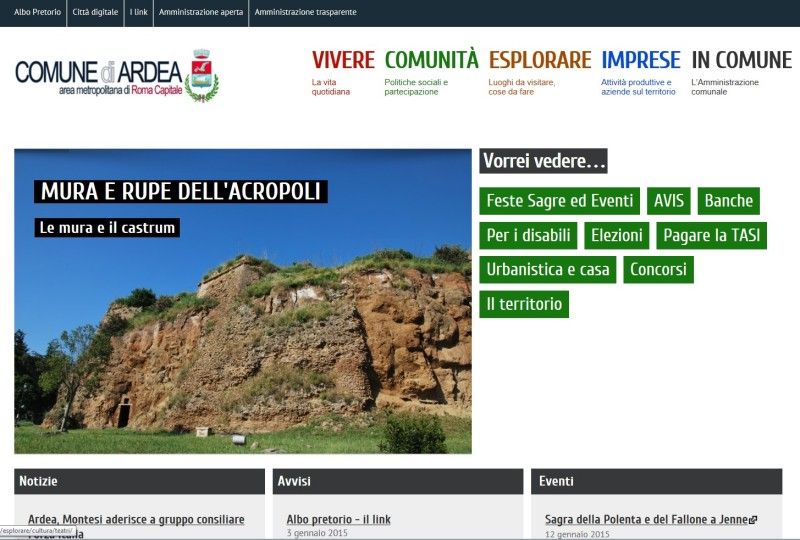
Task: Open 'Per i disabili' tag
Action: coord(528,235)
